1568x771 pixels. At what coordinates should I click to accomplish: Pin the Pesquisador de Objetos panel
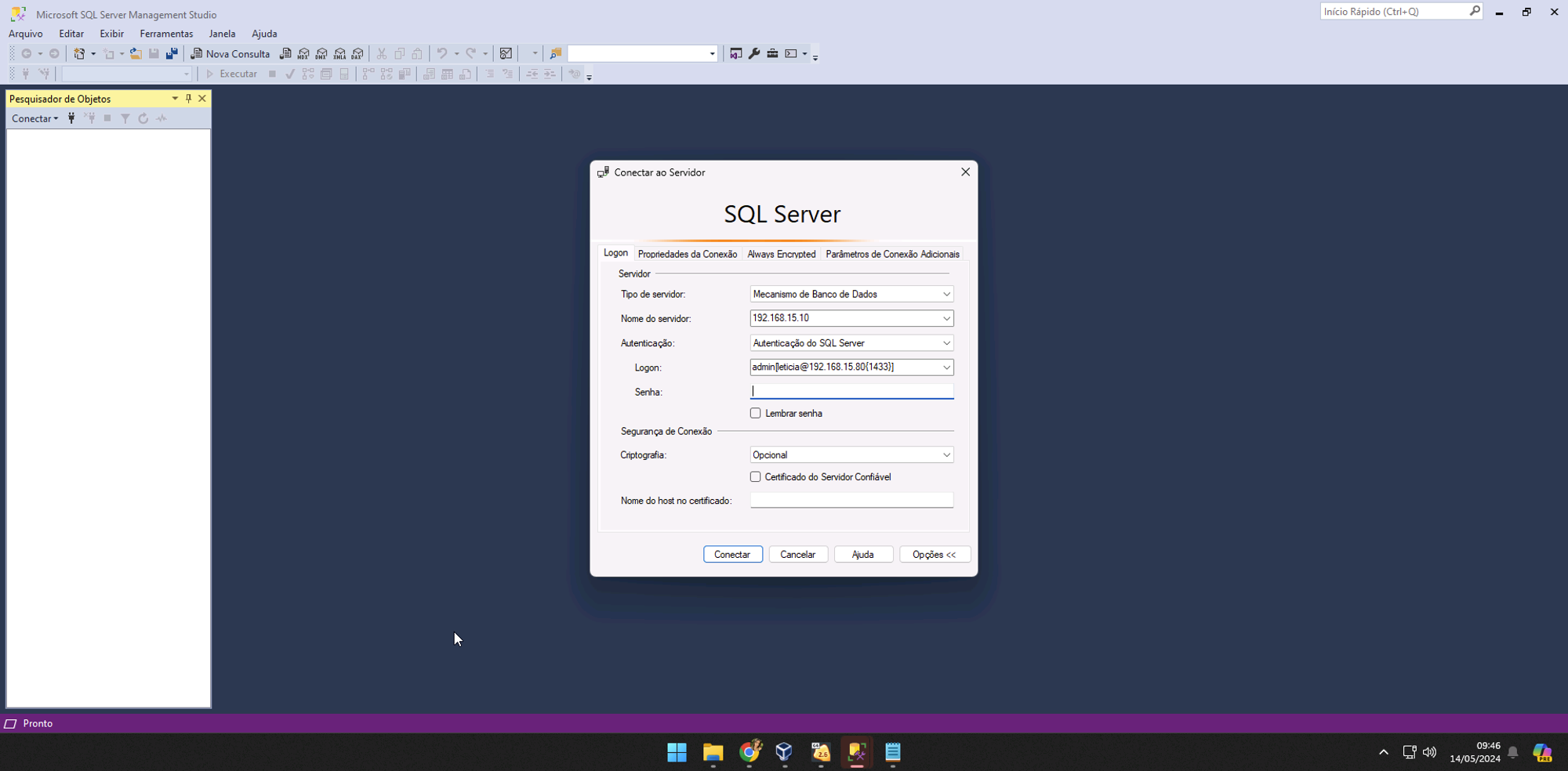[x=188, y=99]
